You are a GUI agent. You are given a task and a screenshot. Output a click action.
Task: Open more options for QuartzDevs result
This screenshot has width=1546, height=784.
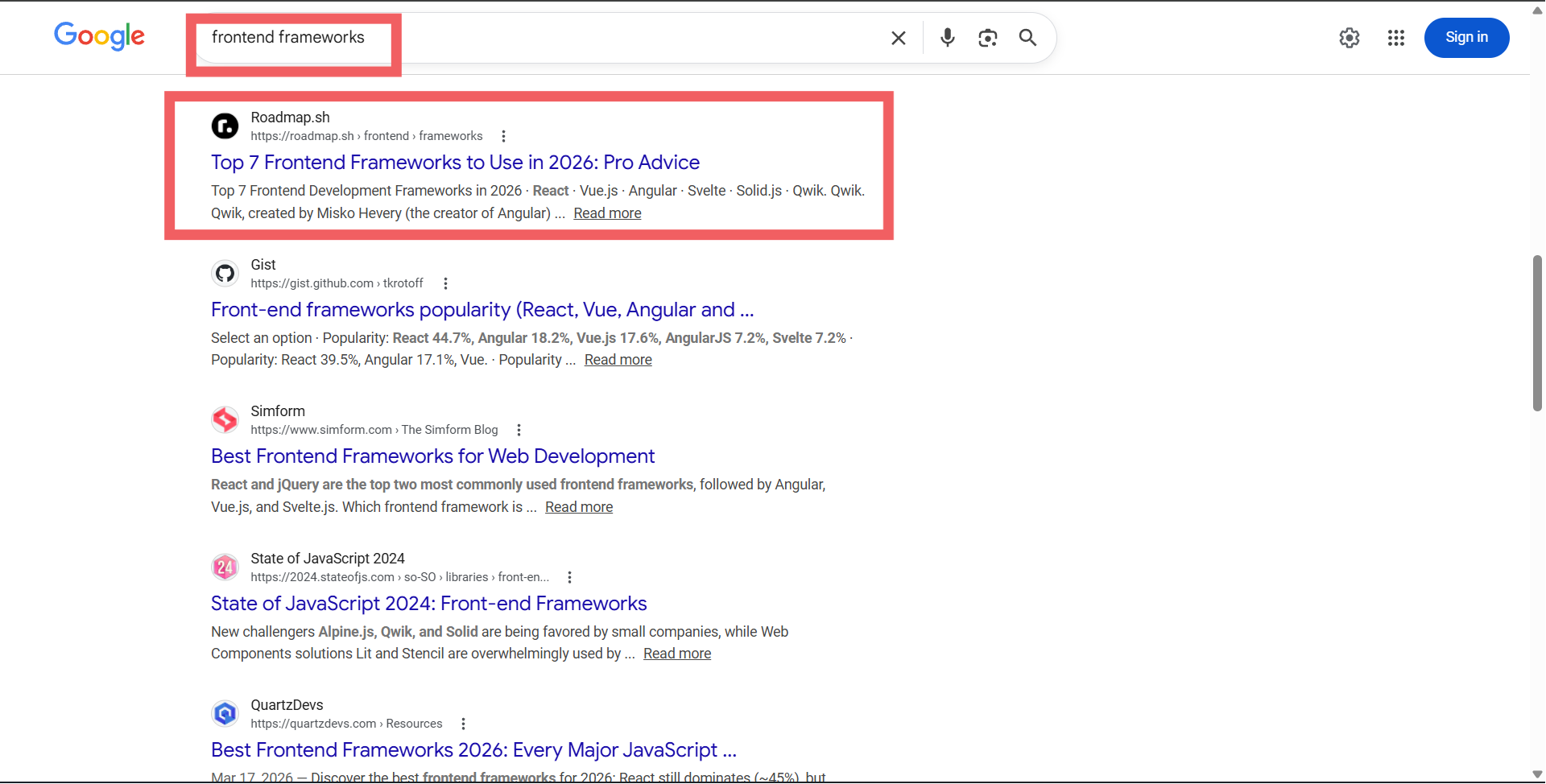[x=463, y=724]
